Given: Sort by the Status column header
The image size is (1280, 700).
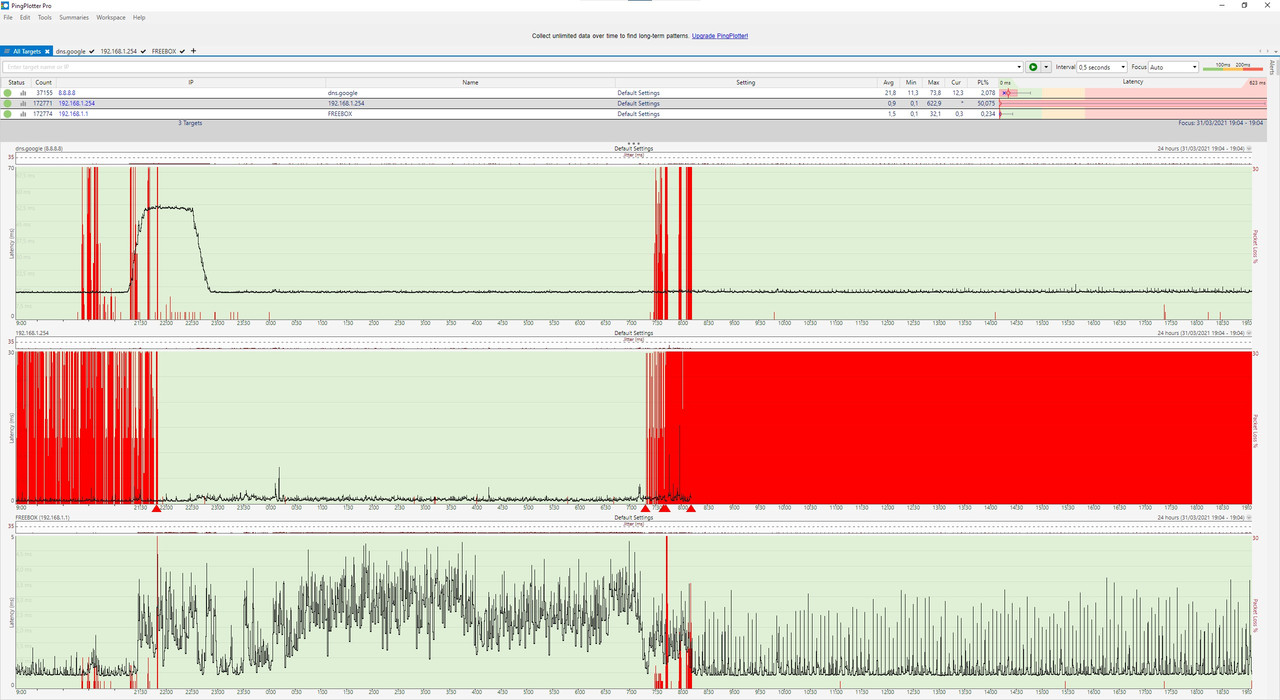Looking at the screenshot, I should pos(16,82).
